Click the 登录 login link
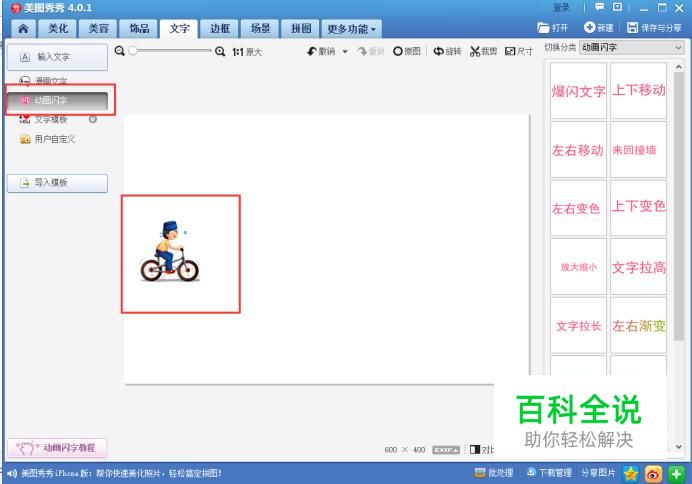This screenshot has height=484, width=692. point(561,8)
